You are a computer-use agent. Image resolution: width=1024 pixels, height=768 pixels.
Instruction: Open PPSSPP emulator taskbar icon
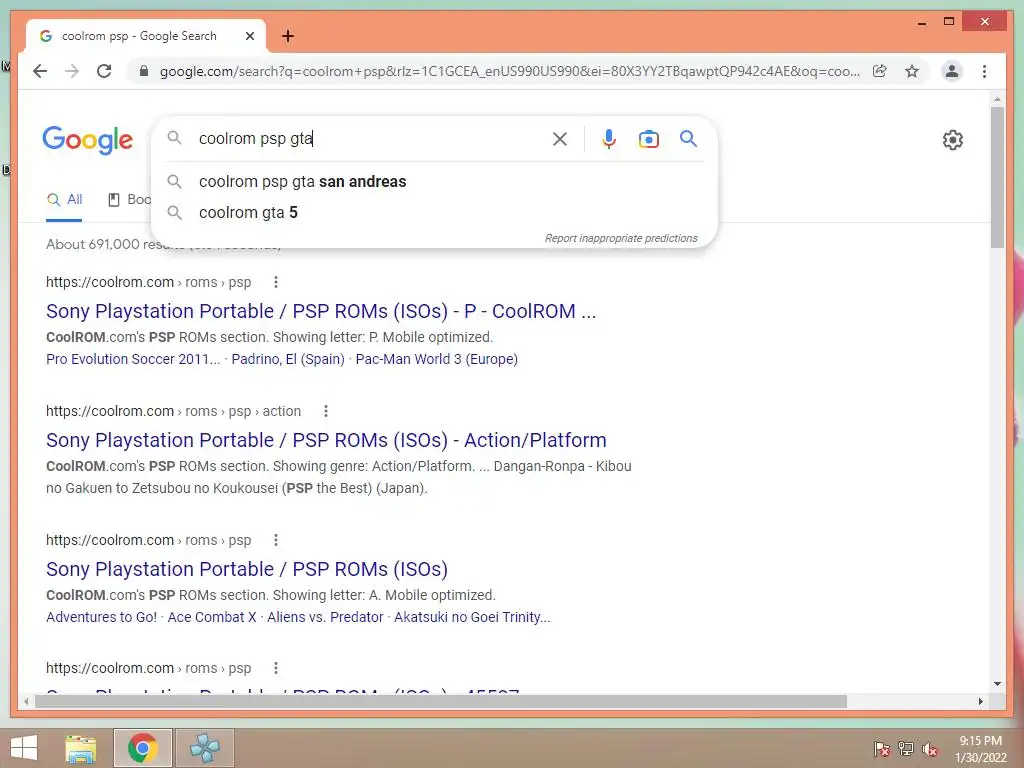click(204, 748)
